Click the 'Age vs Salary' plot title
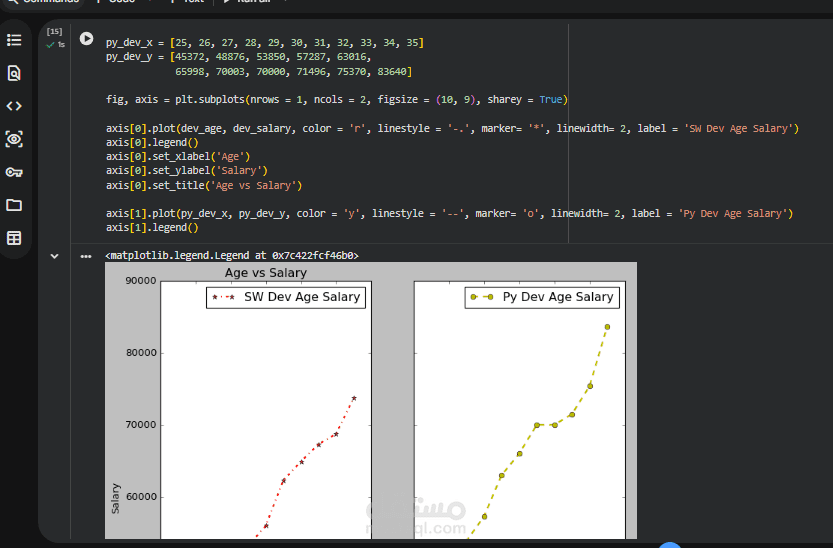Screen dimensions: 833x548 (266, 273)
